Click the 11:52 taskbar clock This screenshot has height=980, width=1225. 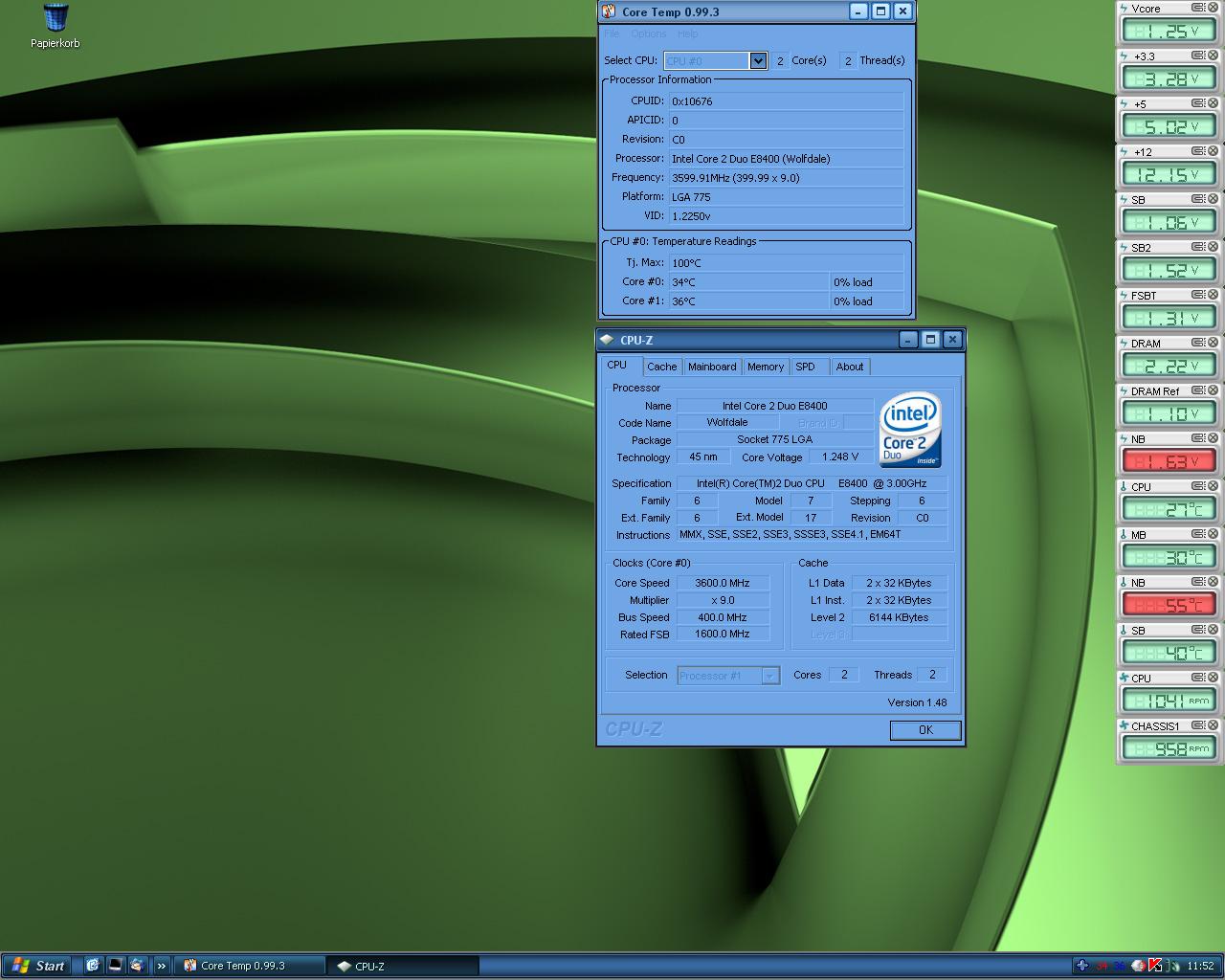coord(1200,966)
